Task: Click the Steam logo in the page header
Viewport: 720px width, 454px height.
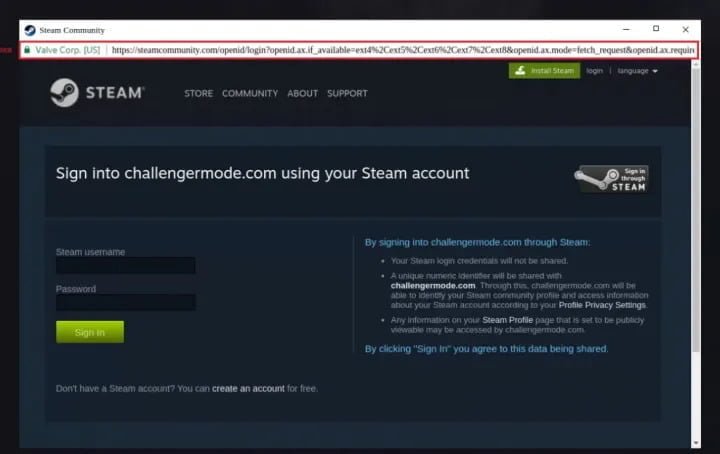Action: pyautogui.click(x=97, y=93)
